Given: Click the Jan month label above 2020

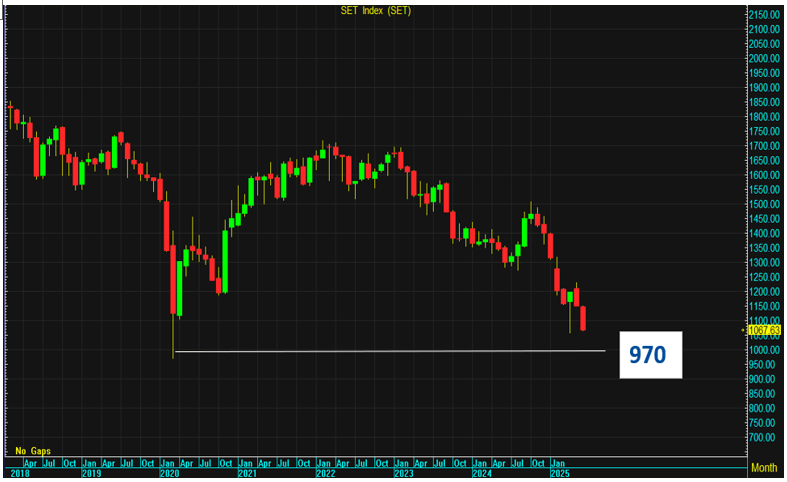Looking at the screenshot, I should (x=168, y=463).
